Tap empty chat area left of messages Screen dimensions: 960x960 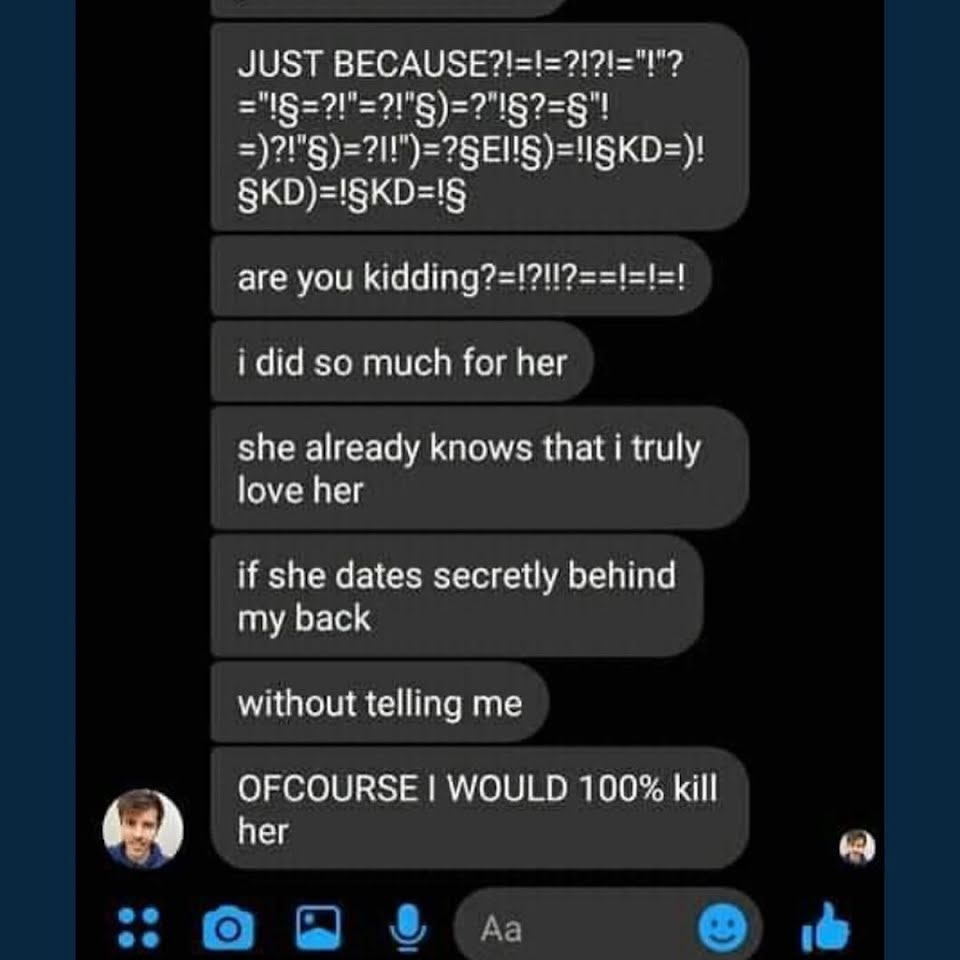click(x=143, y=392)
